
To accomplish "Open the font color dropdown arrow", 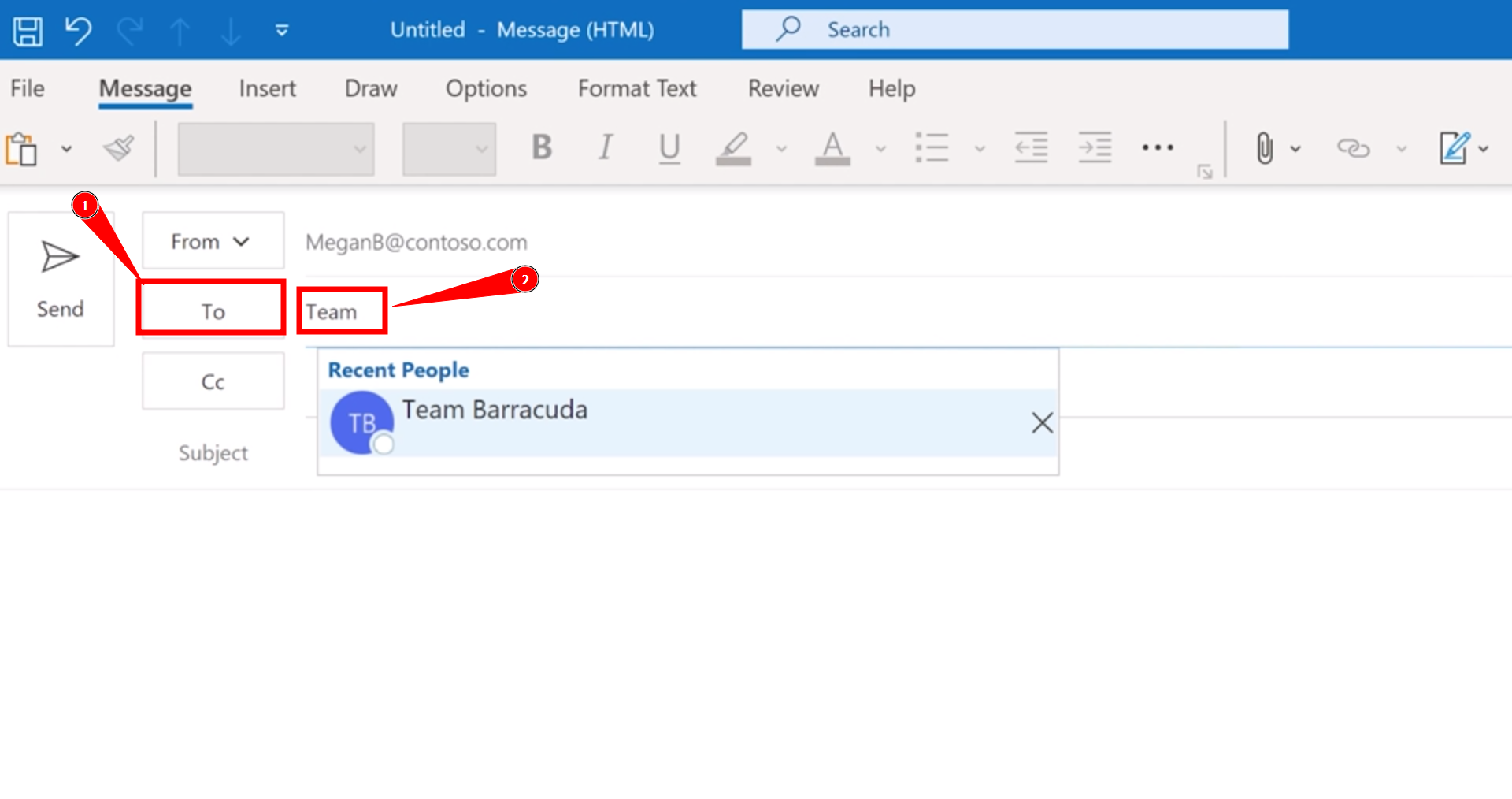I will pyautogui.click(x=880, y=147).
